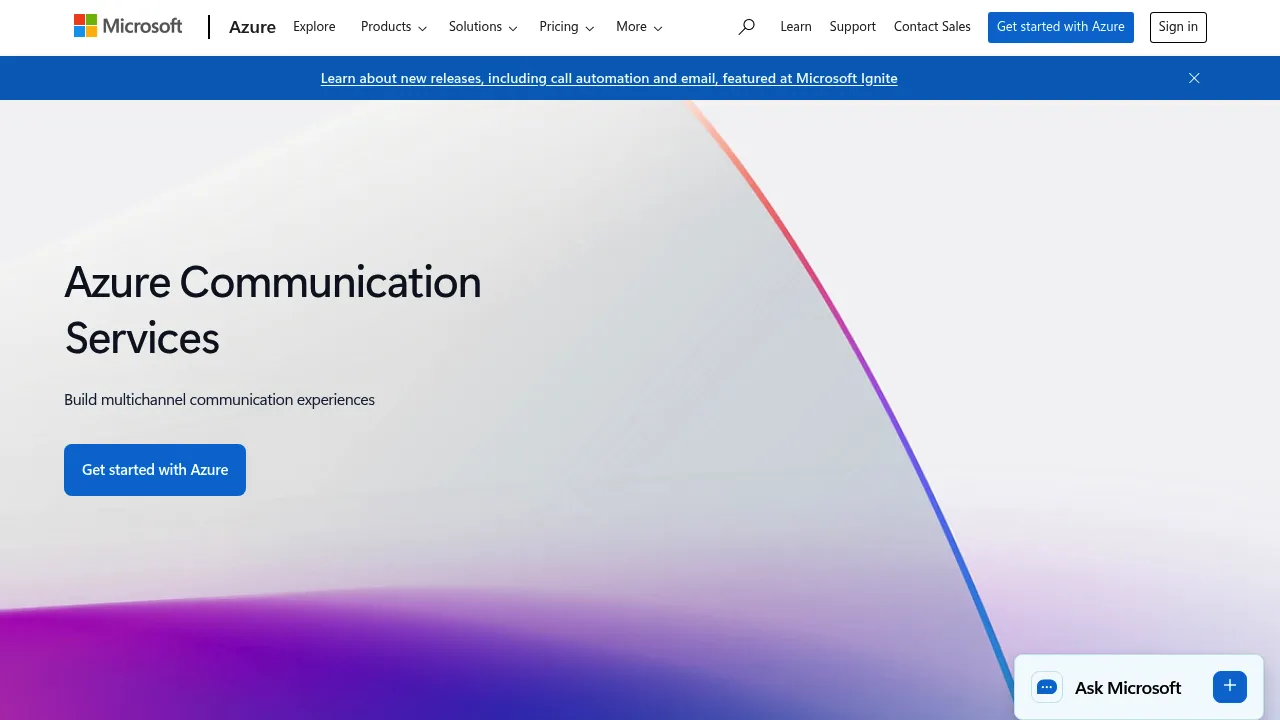1280x720 pixels.
Task: Expand the Ask Microsoft plus button
Action: tap(1230, 686)
